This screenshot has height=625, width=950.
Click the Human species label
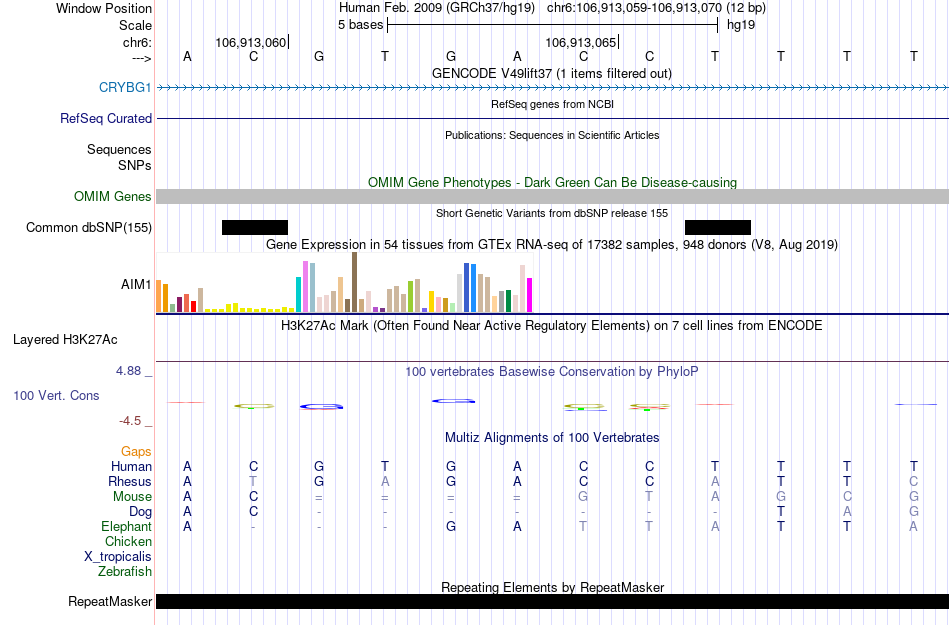click(x=131, y=466)
